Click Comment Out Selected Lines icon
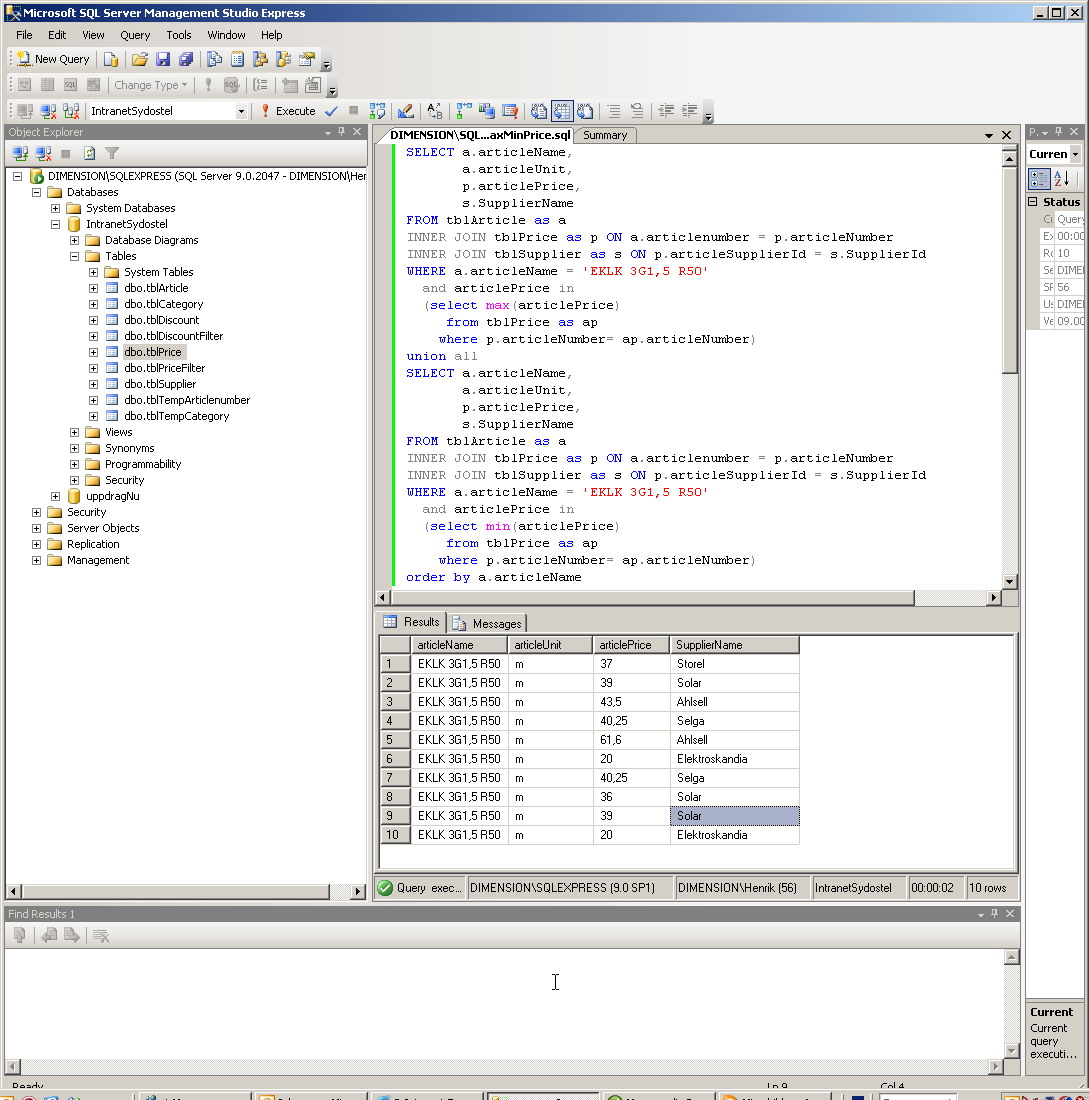 click(614, 111)
